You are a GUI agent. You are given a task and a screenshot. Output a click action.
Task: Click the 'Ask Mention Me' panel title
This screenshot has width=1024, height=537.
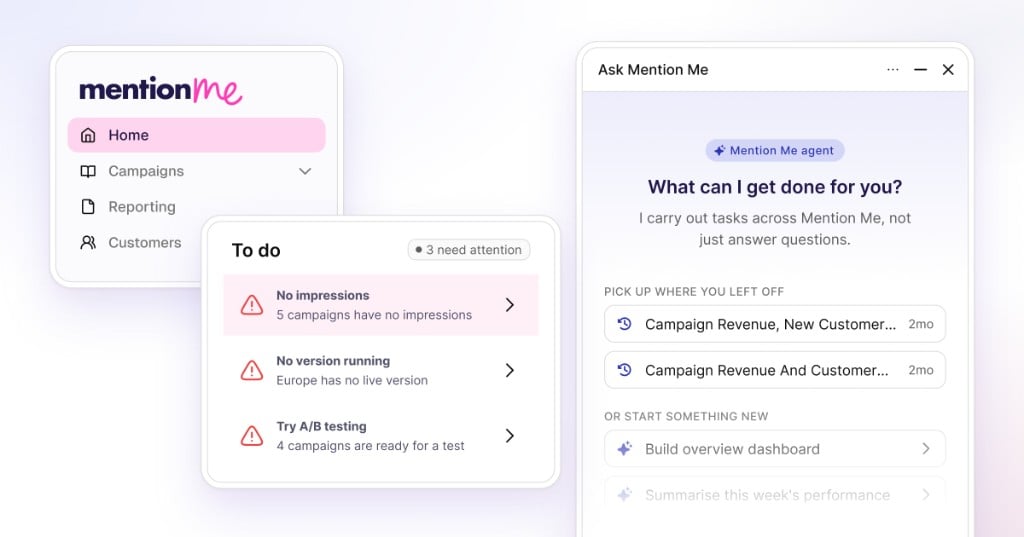pyautogui.click(x=653, y=70)
